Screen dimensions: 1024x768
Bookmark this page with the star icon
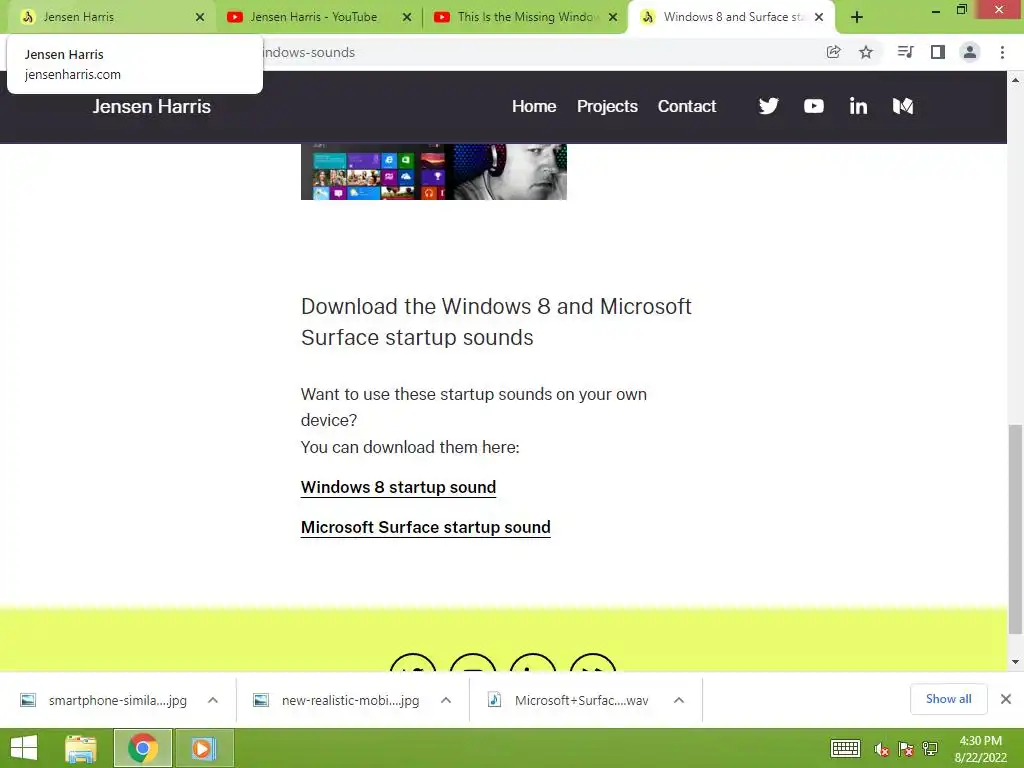click(x=866, y=52)
